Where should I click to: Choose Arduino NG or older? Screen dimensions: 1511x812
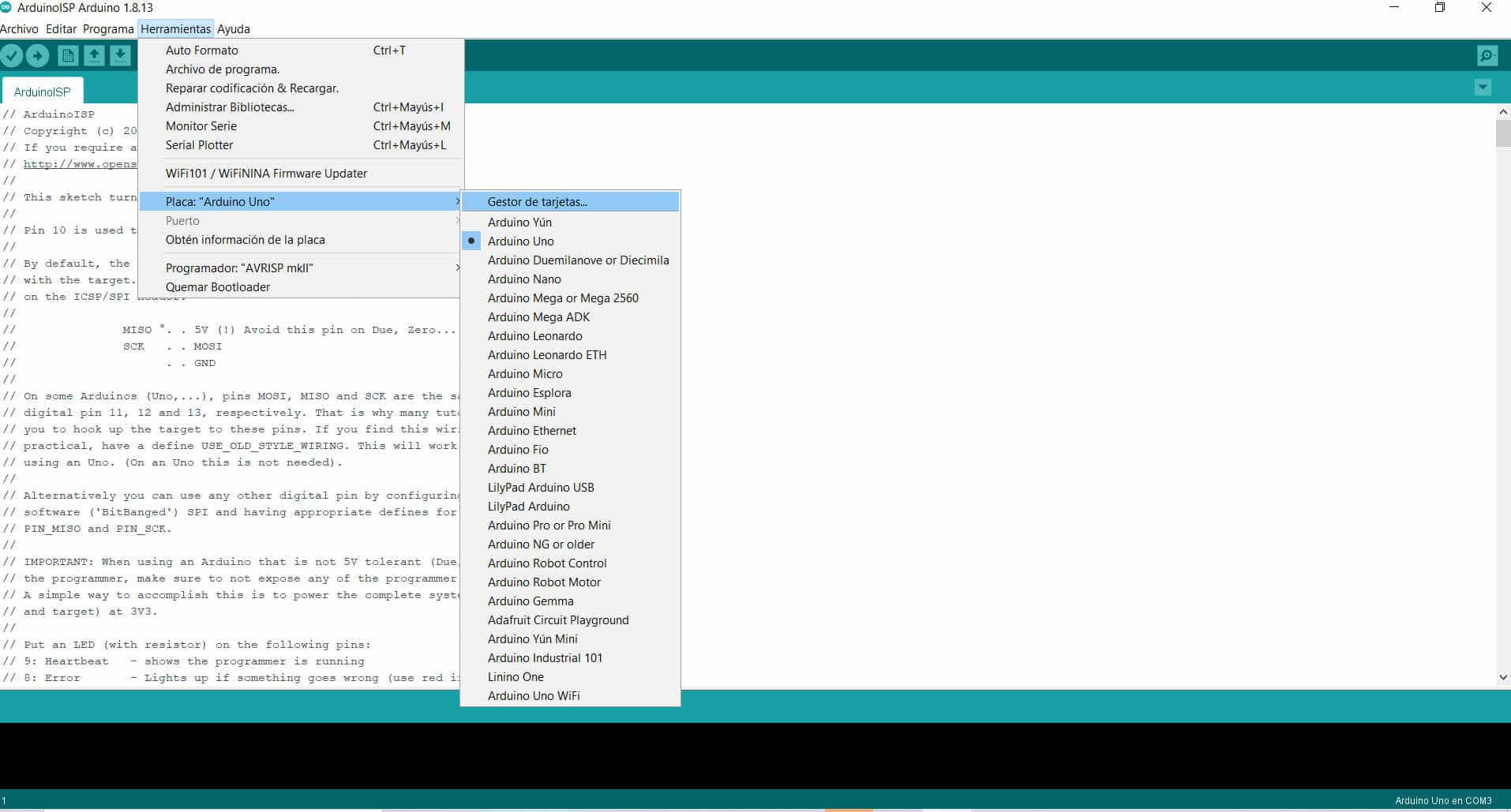point(570,544)
